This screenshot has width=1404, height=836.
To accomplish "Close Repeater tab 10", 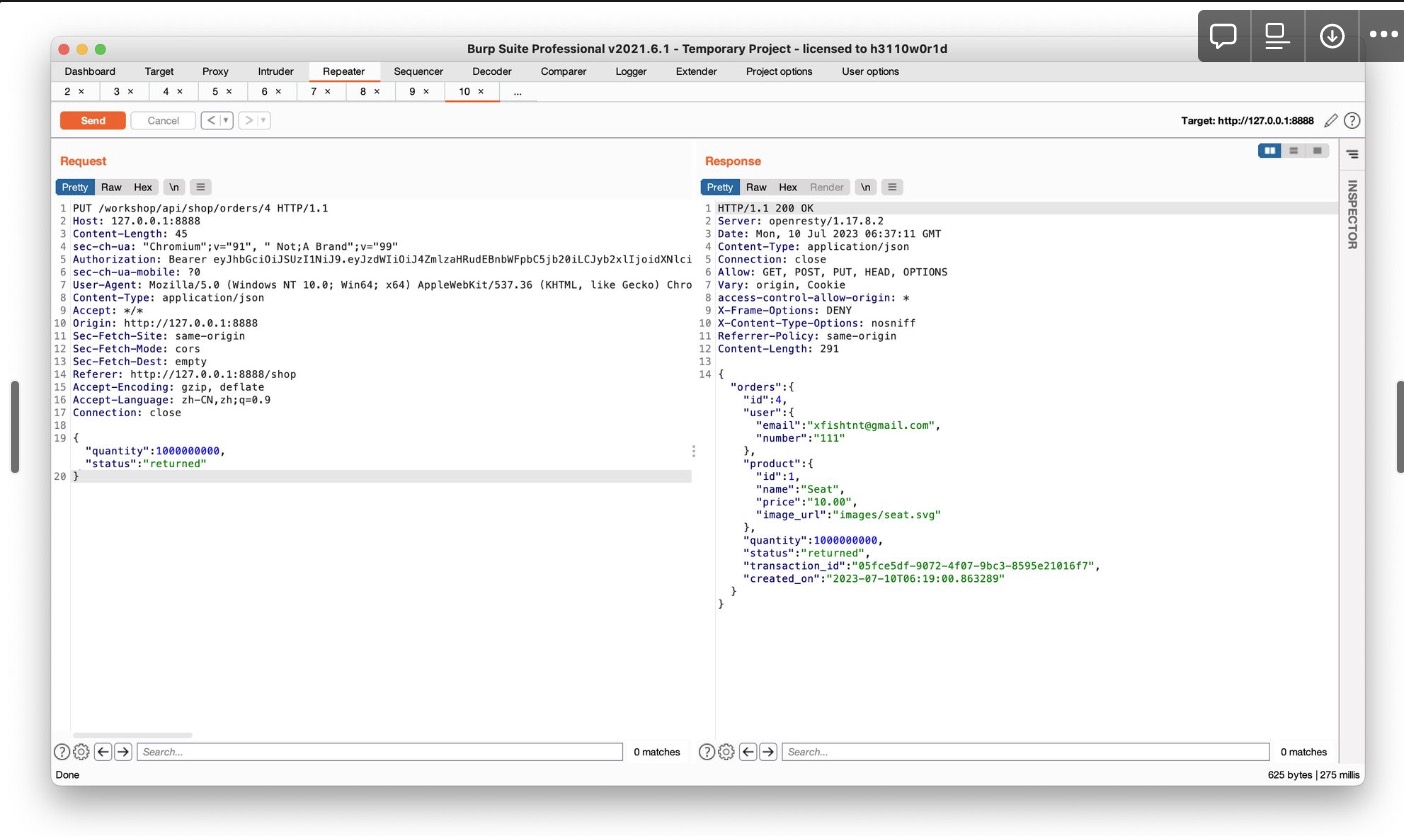I will click(x=480, y=92).
